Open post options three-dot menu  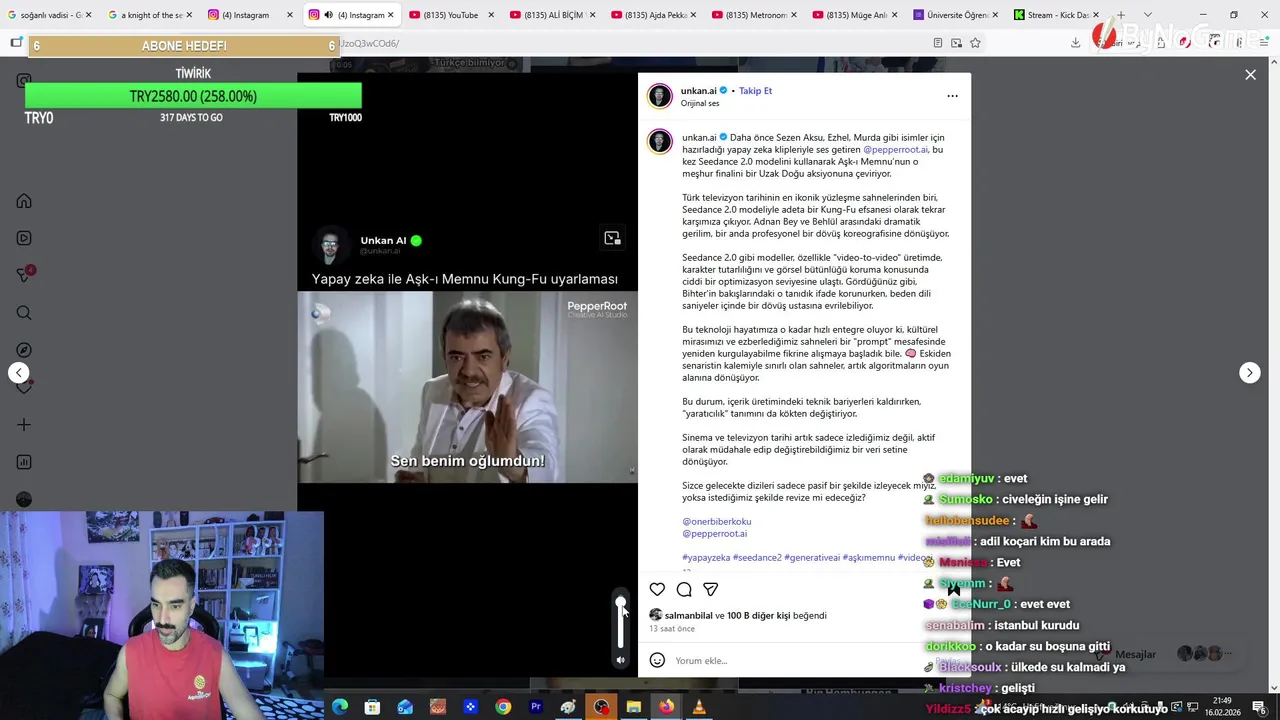pyautogui.click(x=952, y=96)
